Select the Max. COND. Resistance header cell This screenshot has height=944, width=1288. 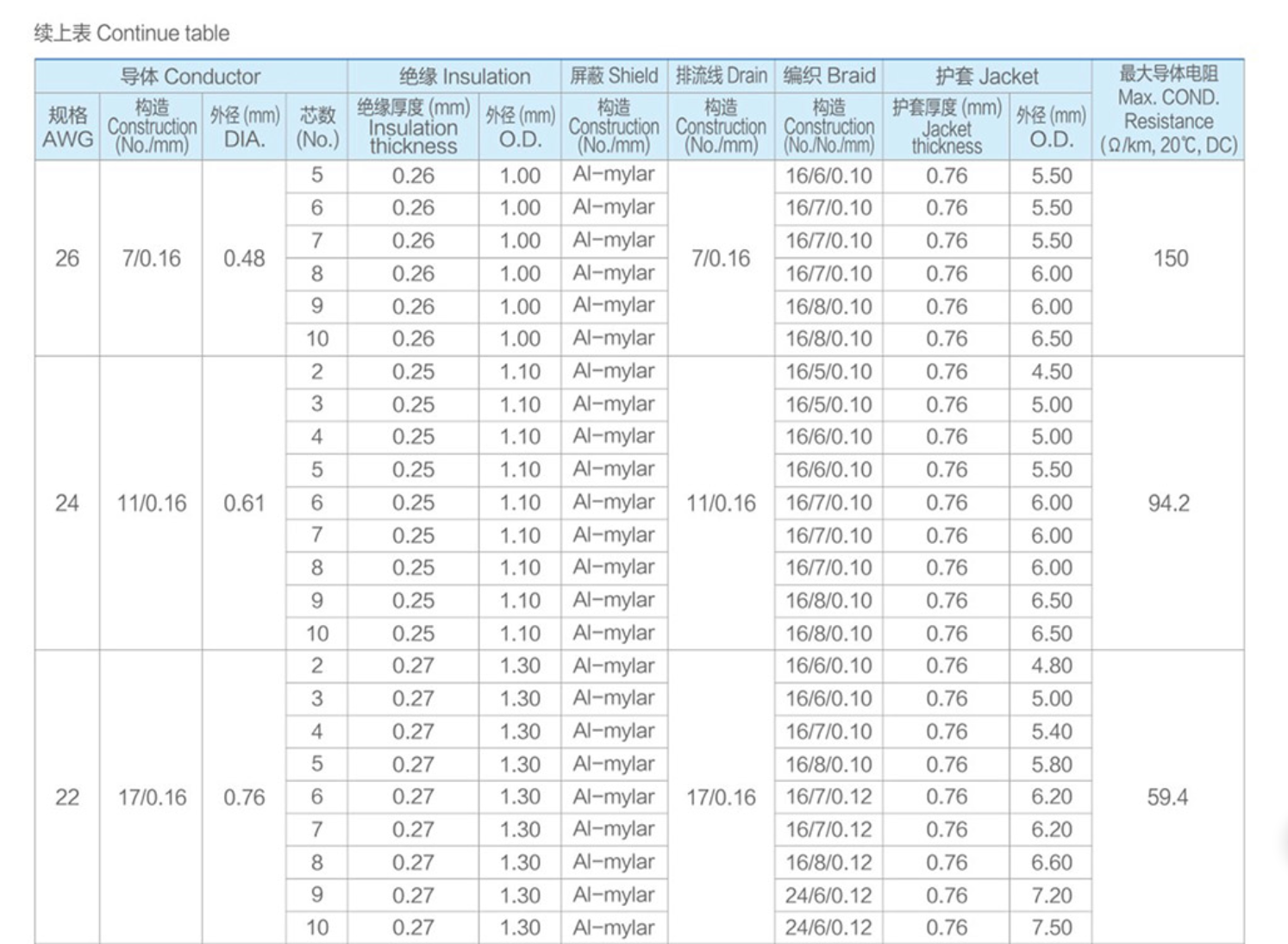[x=1168, y=109]
